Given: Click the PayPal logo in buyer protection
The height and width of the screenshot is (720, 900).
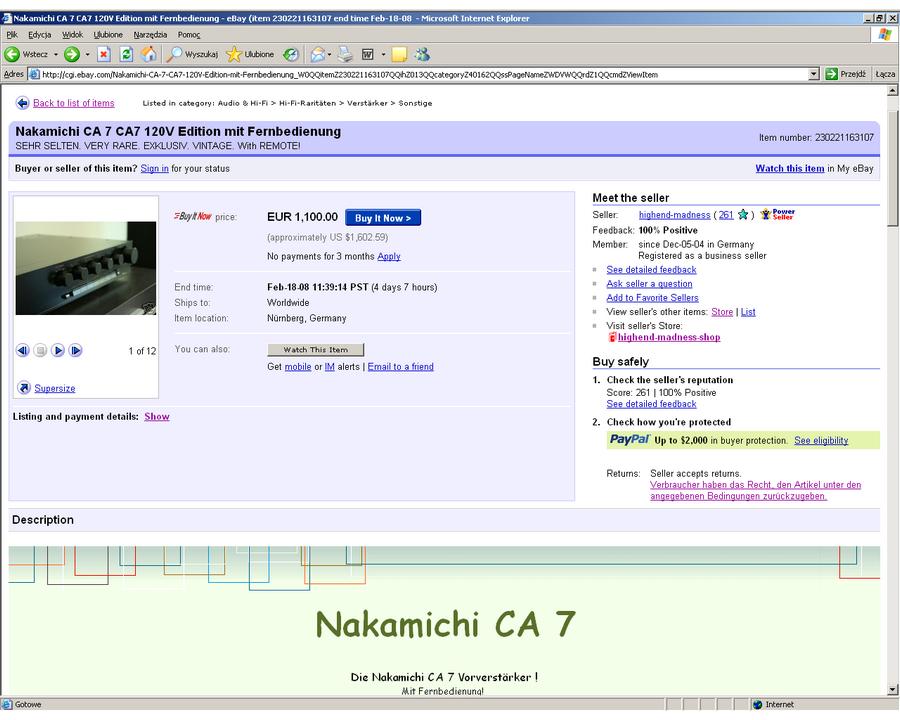Looking at the screenshot, I should click(x=629, y=439).
